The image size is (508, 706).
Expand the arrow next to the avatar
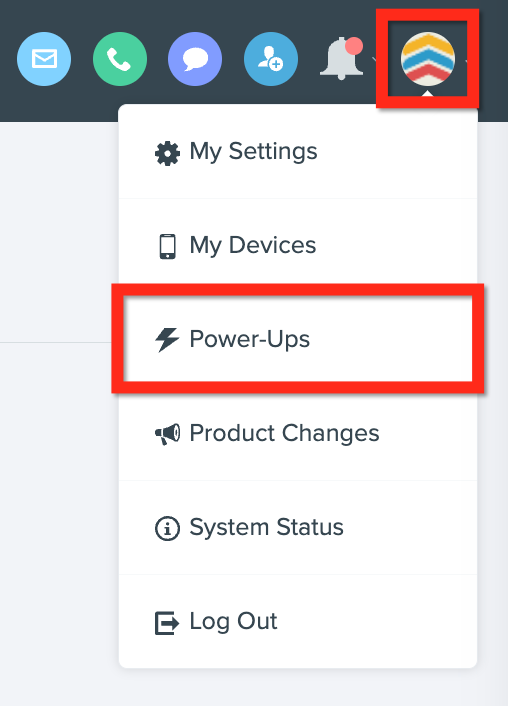pyautogui.click(x=467, y=60)
